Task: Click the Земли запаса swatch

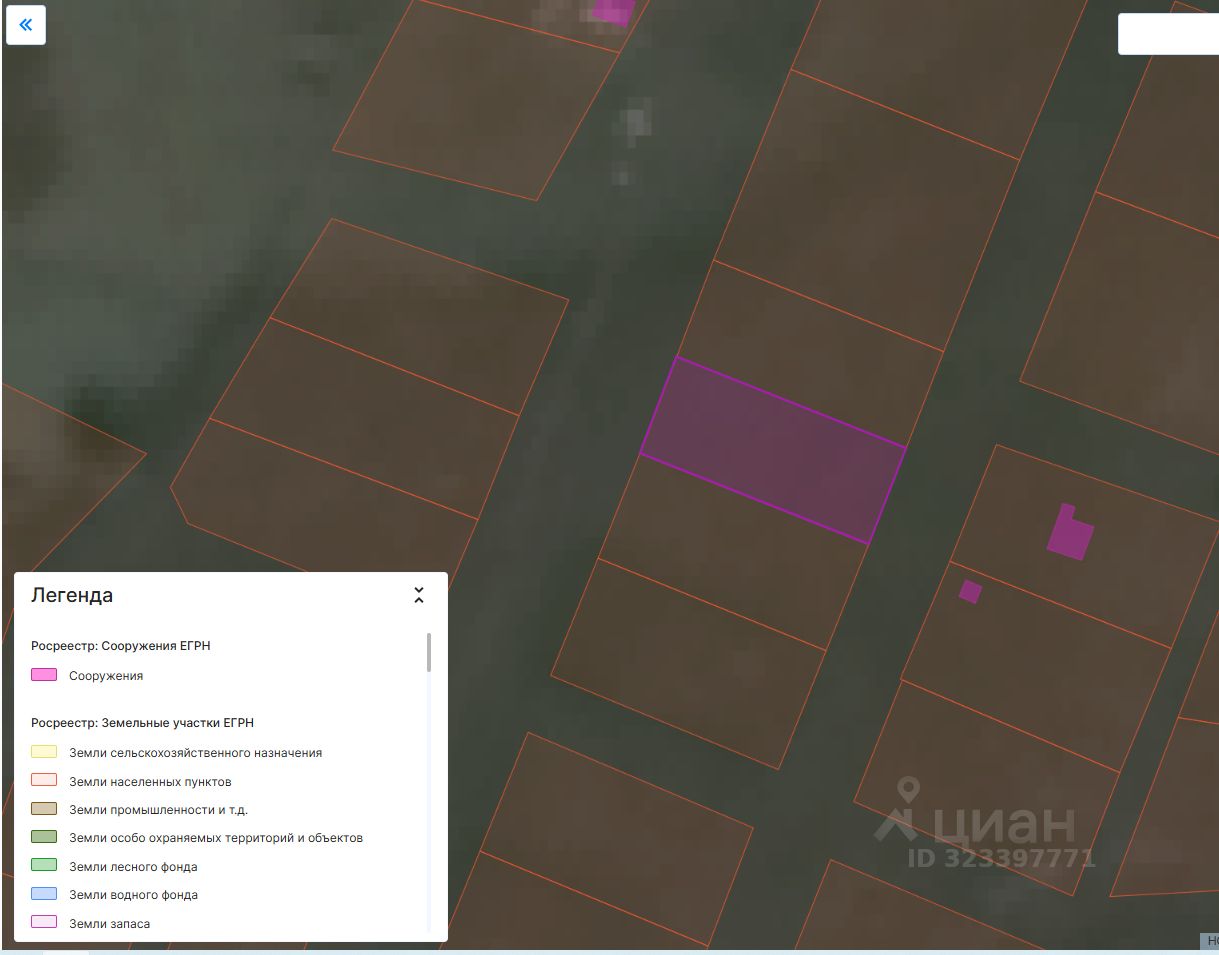Action: point(44,922)
